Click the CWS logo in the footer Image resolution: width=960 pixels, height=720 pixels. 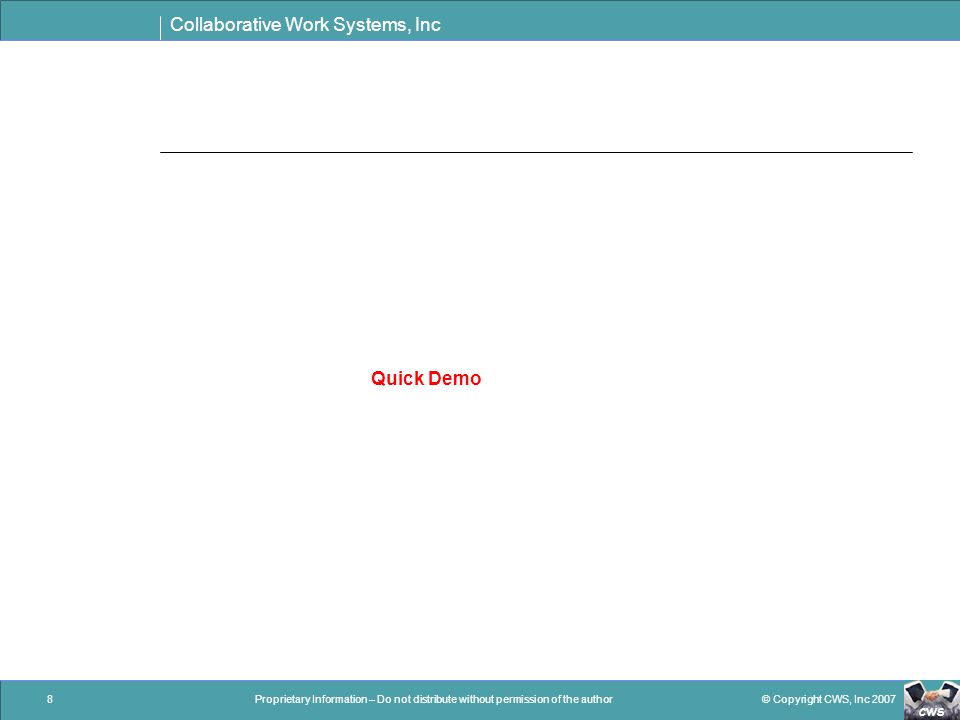pos(931,699)
